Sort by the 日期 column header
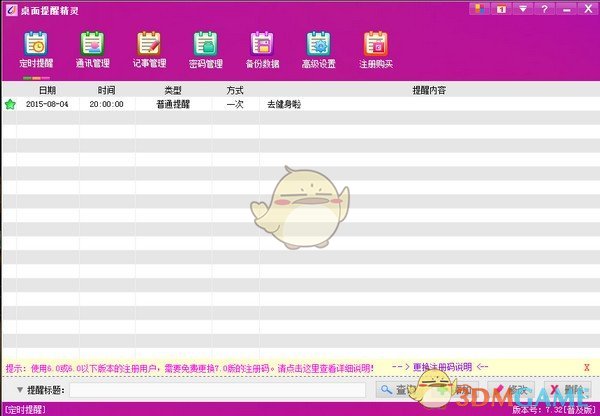600x416 pixels. click(x=47, y=90)
